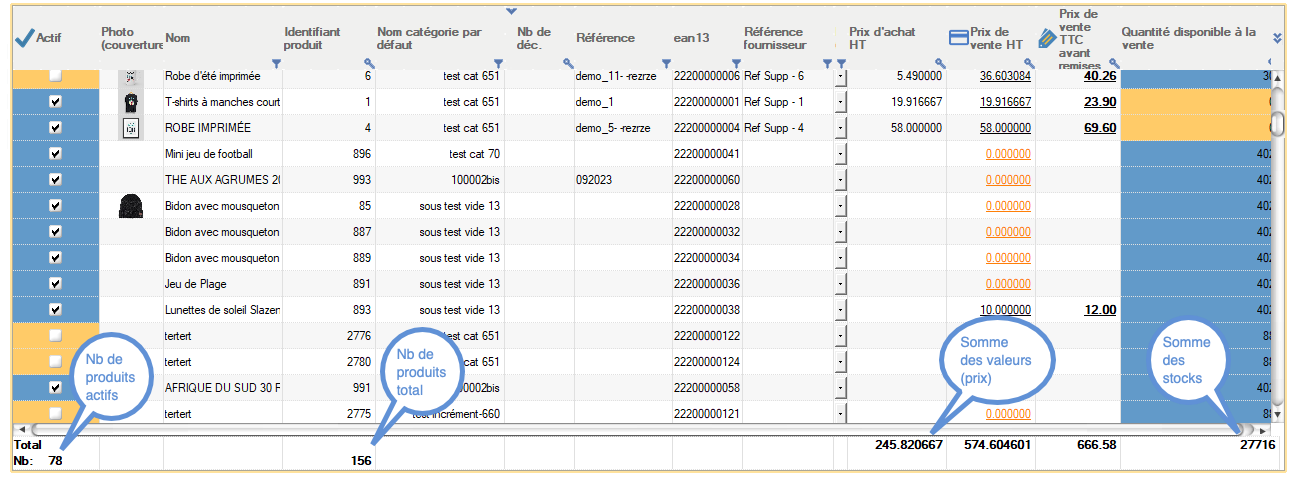Viewport: 1291px width, 493px height.
Task: Open the small dropdown button in T-shirts row
Action: (840, 102)
